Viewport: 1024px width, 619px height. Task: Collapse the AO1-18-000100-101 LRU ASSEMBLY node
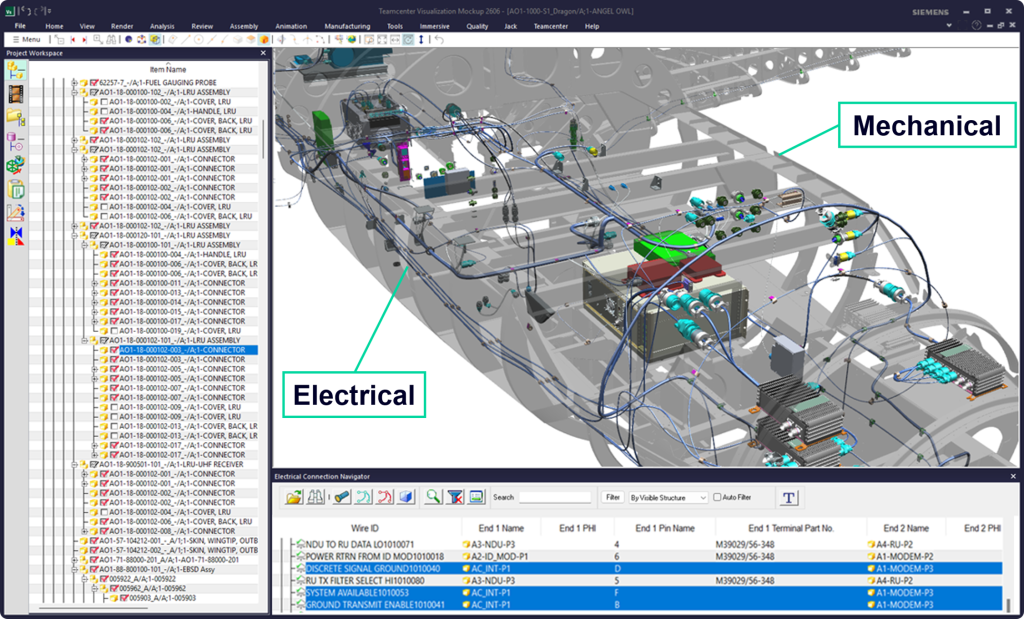tap(84, 245)
